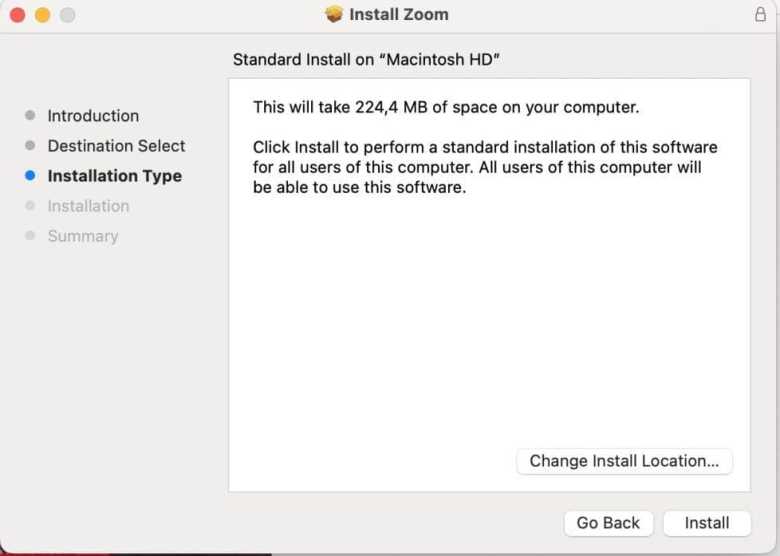Click the dimmed Installation step
The width and height of the screenshot is (780, 556).
pyautogui.click(x=88, y=206)
